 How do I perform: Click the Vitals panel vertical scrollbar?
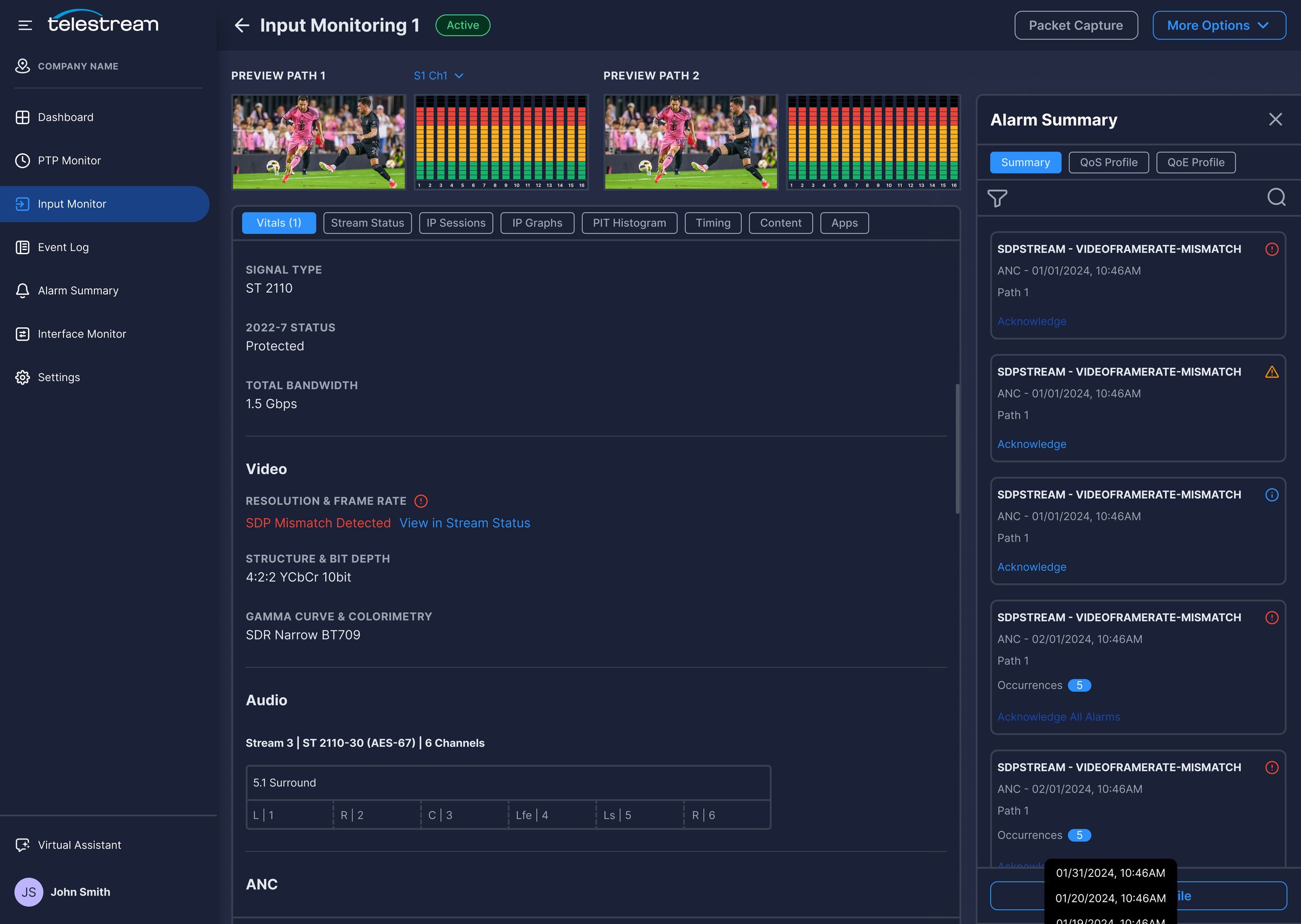[958, 449]
